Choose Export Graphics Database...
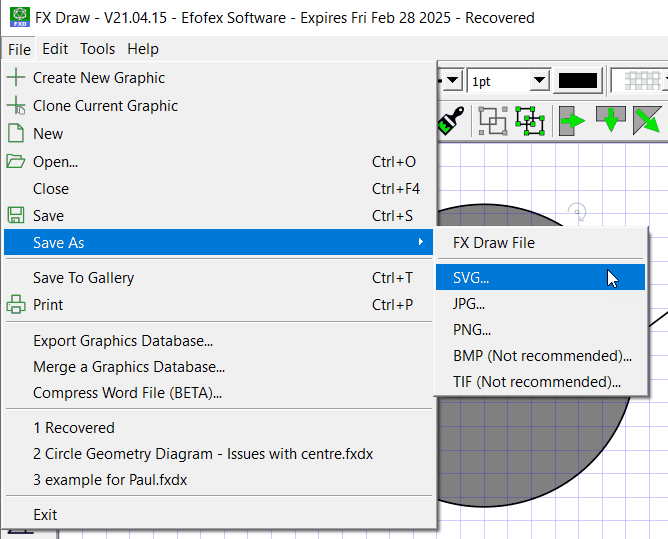 coord(218,341)
